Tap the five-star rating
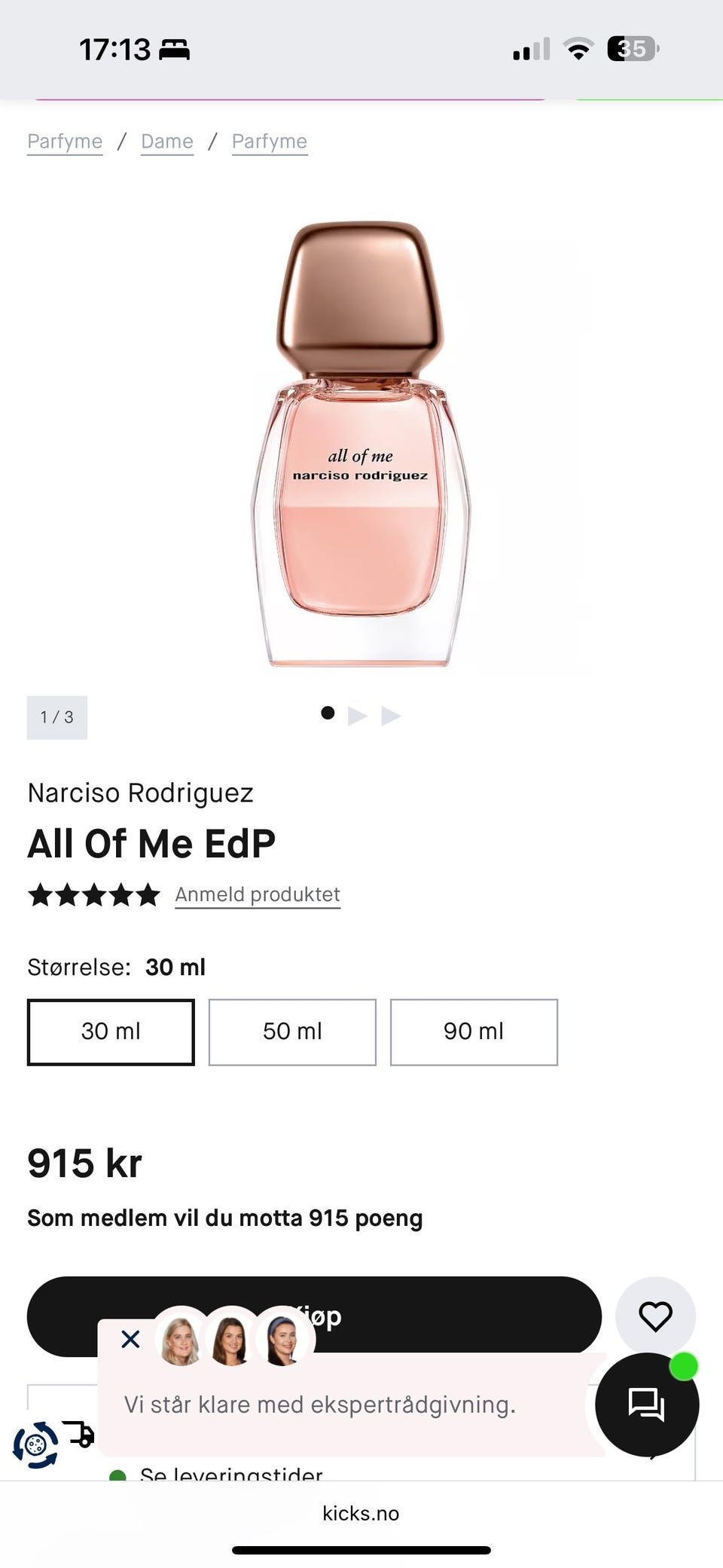The width and height of the screenshot is (723, 1568). point(94,895)
